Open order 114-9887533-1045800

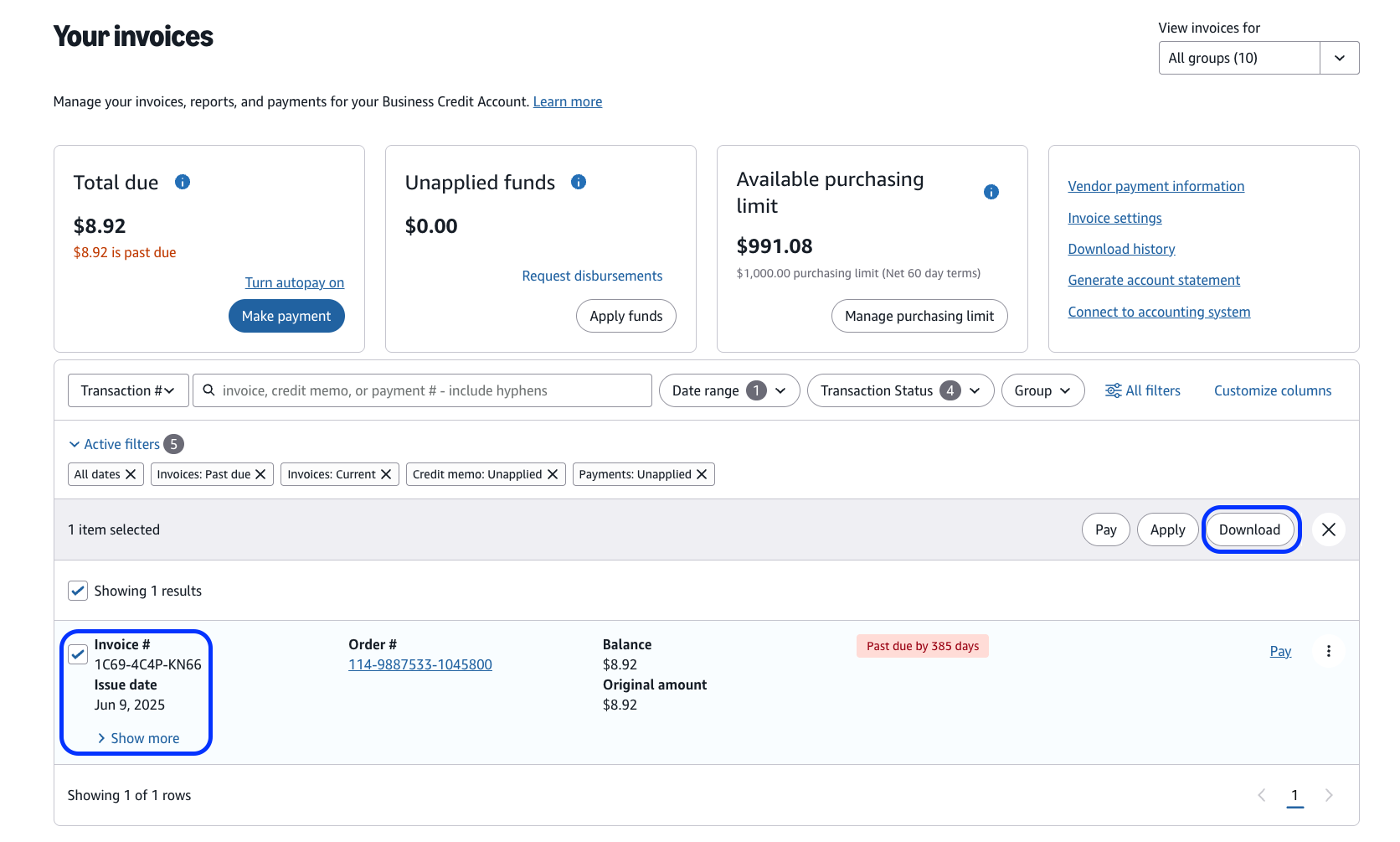[x=420, y=664]
